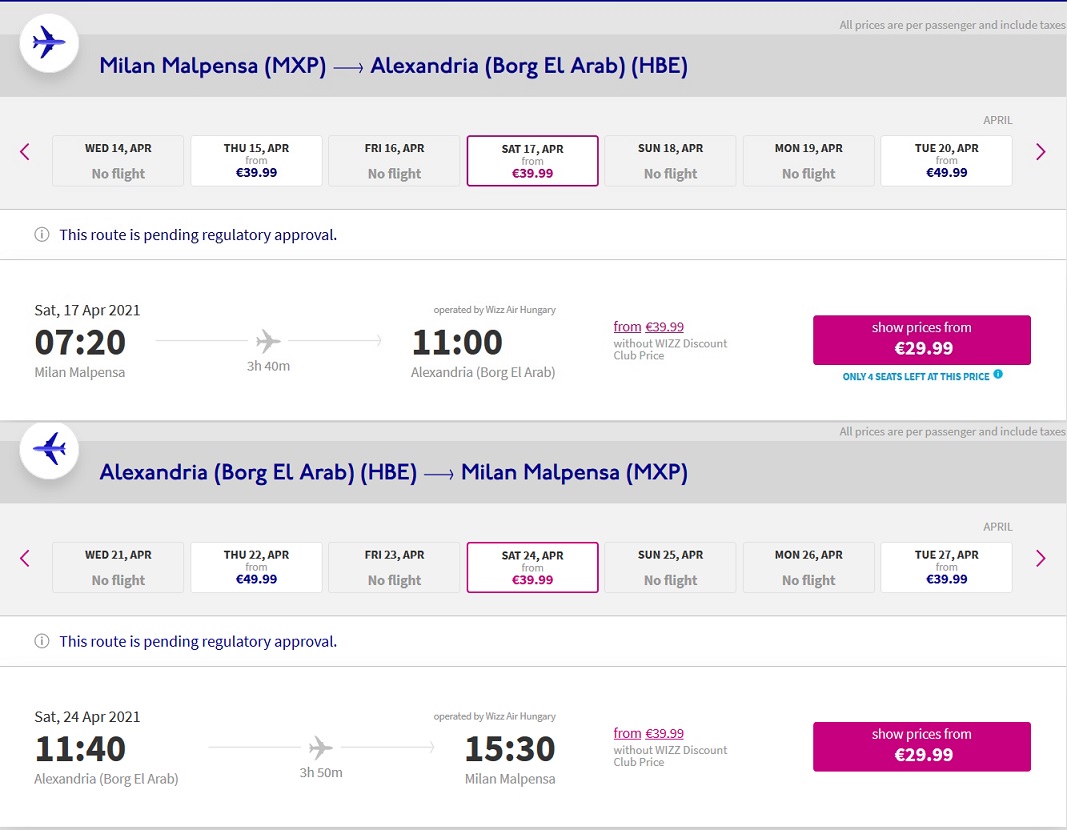
Task: Click outbound regulatory approval info icon
Action: point(42,235)
